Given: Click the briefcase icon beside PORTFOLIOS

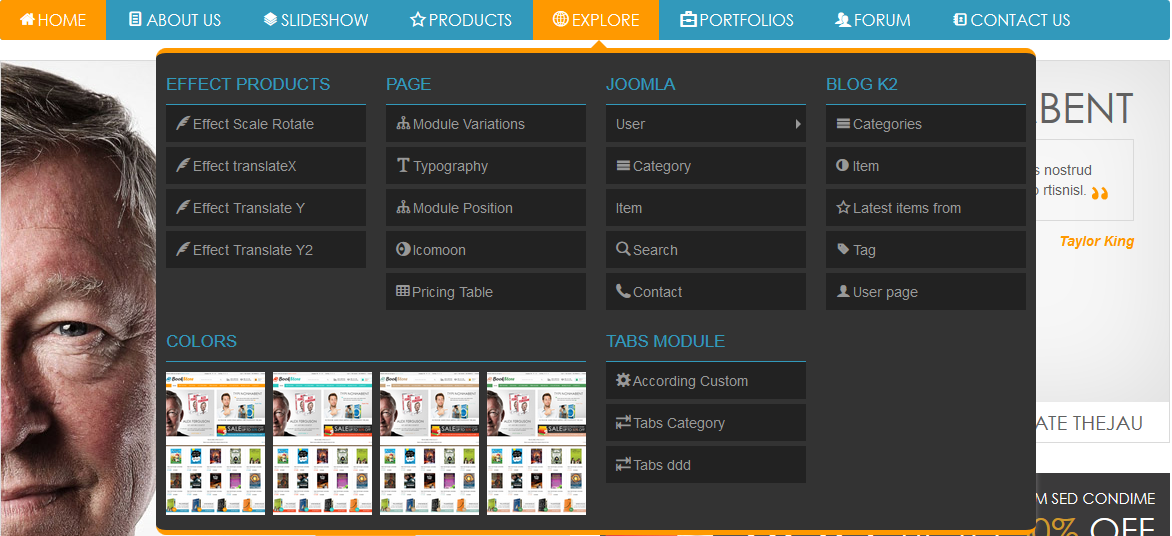Looking at the screenshot, I should pyautogui.click(x=688, y=19).
